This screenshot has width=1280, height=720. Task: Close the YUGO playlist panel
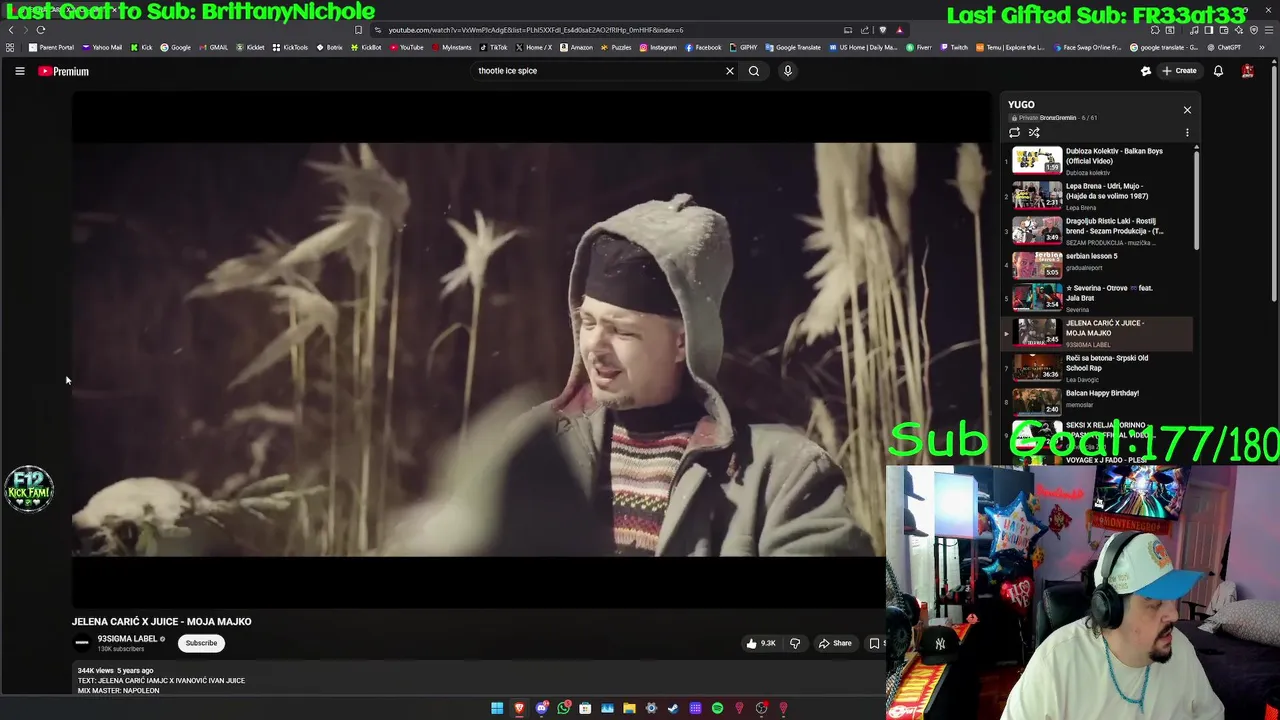pos(1187,110)
